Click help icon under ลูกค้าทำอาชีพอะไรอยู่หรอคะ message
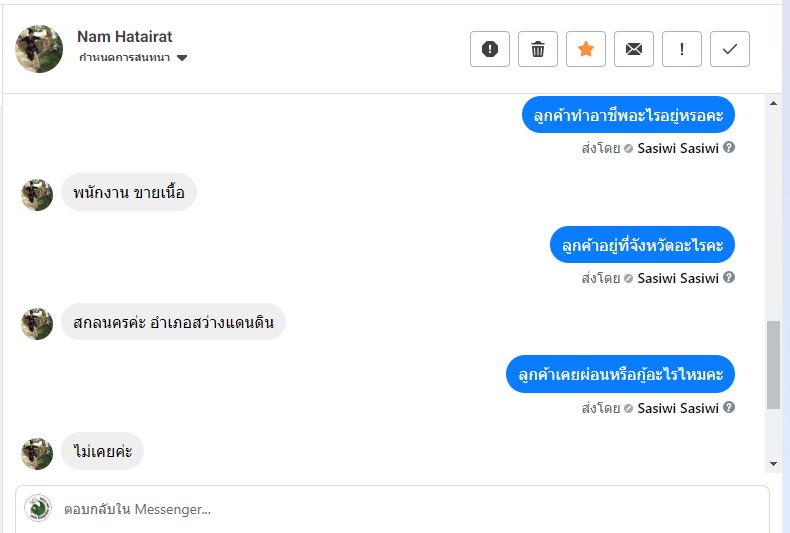 click(729, 148)
